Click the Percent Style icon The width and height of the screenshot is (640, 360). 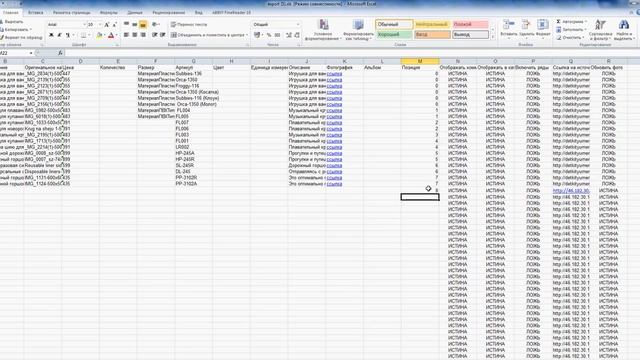tap(269, 35)
